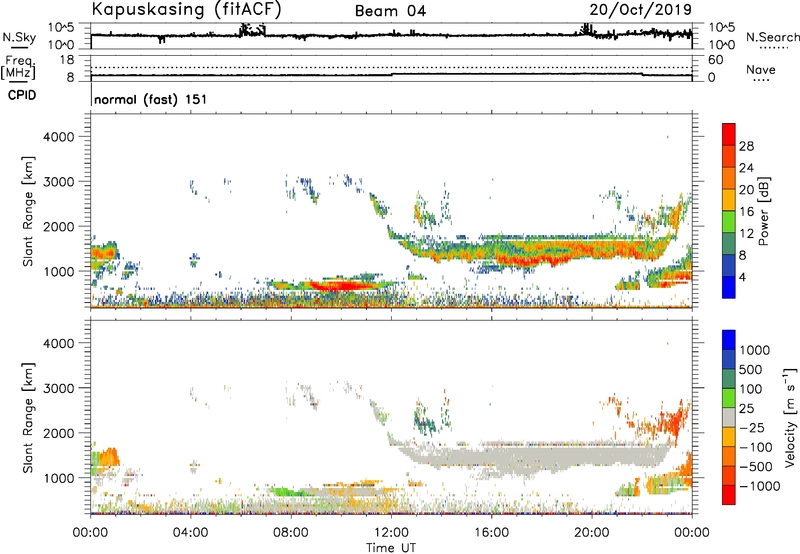Click the '12:00' time axis label
This screenshot has height=554, width=800.
391,533
